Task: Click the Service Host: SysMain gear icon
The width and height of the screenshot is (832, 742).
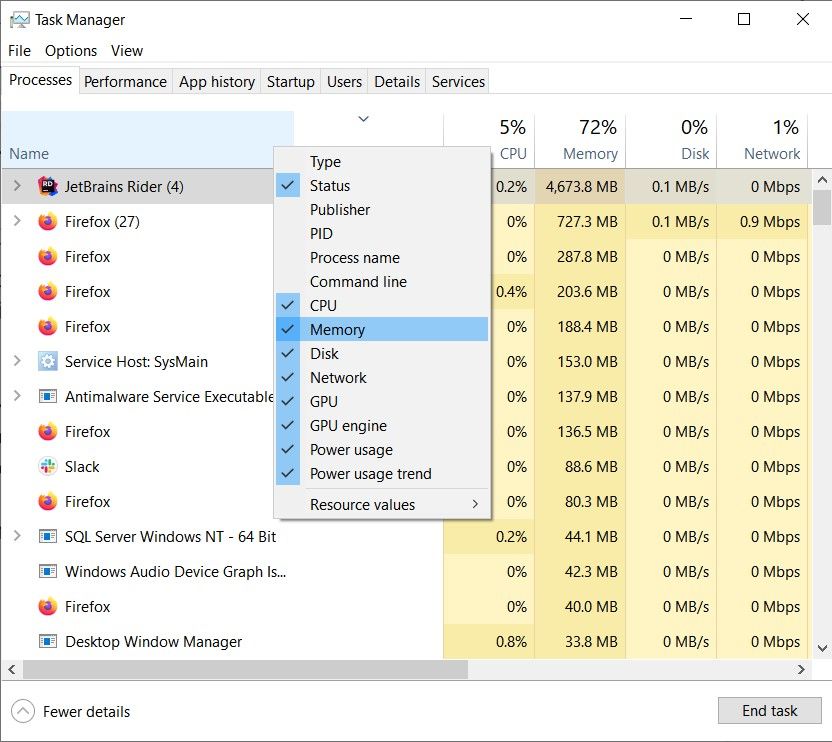Action: click(x=47, y=361)
